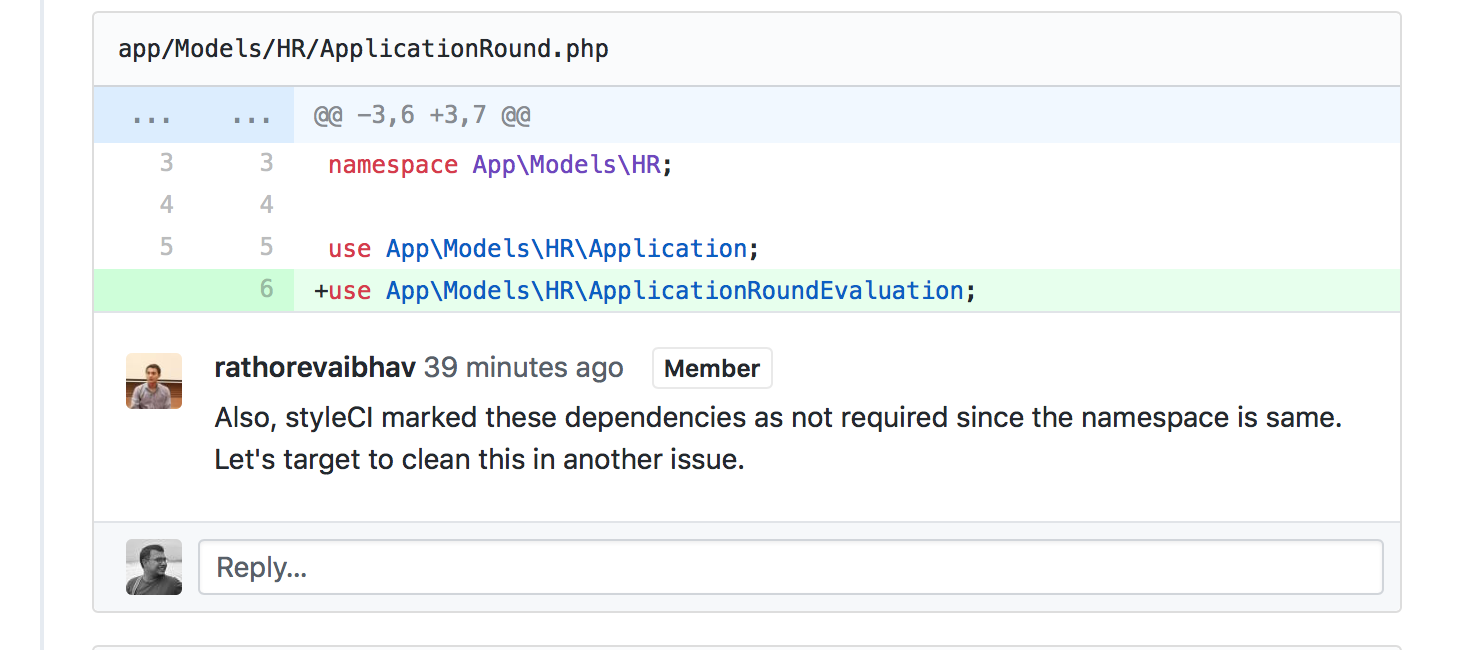Click new line number 5

tap(266, 248)
